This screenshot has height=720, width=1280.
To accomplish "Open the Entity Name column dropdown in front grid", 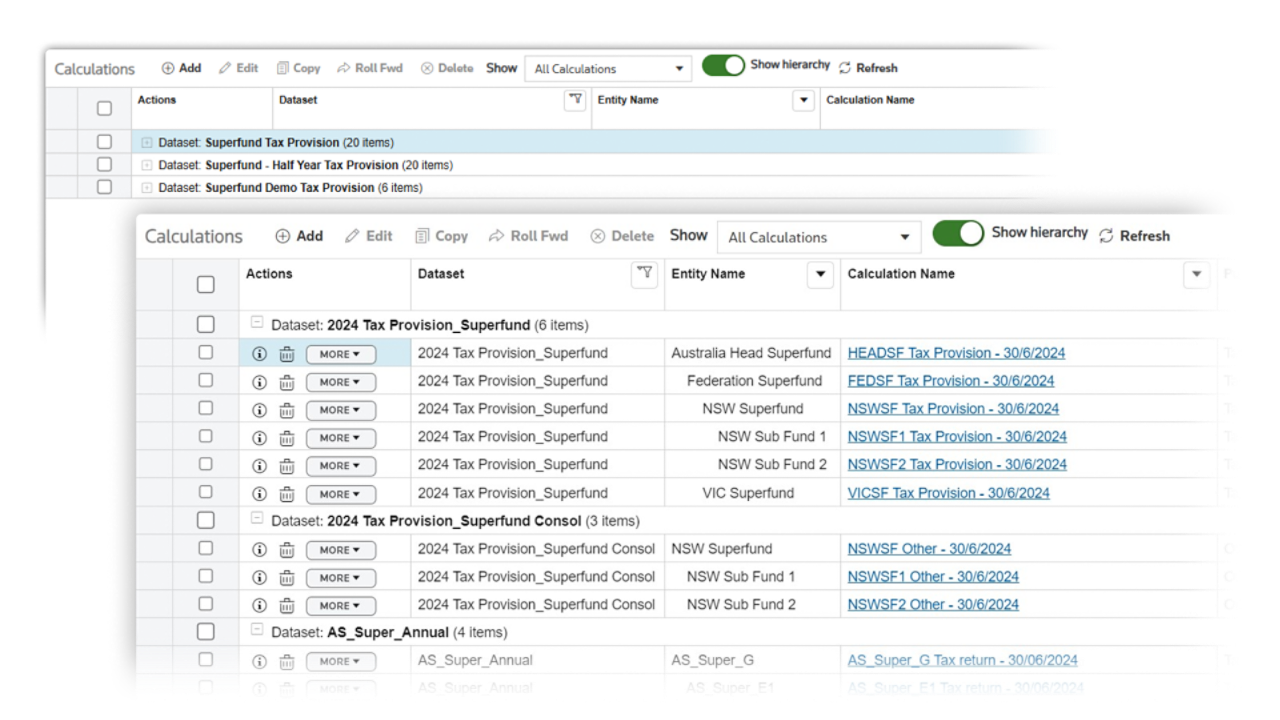I will [x=820, y=274].
